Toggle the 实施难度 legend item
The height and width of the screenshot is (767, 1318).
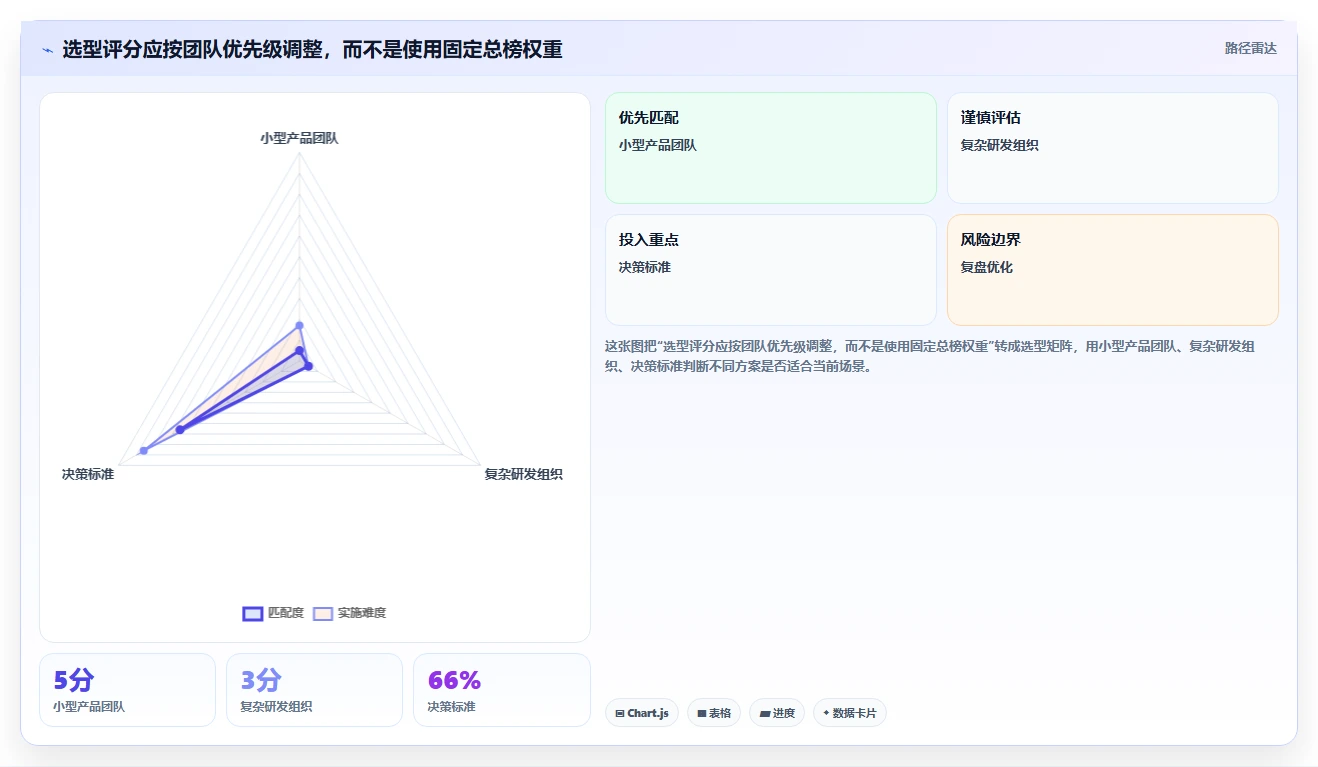click(350, 613)
